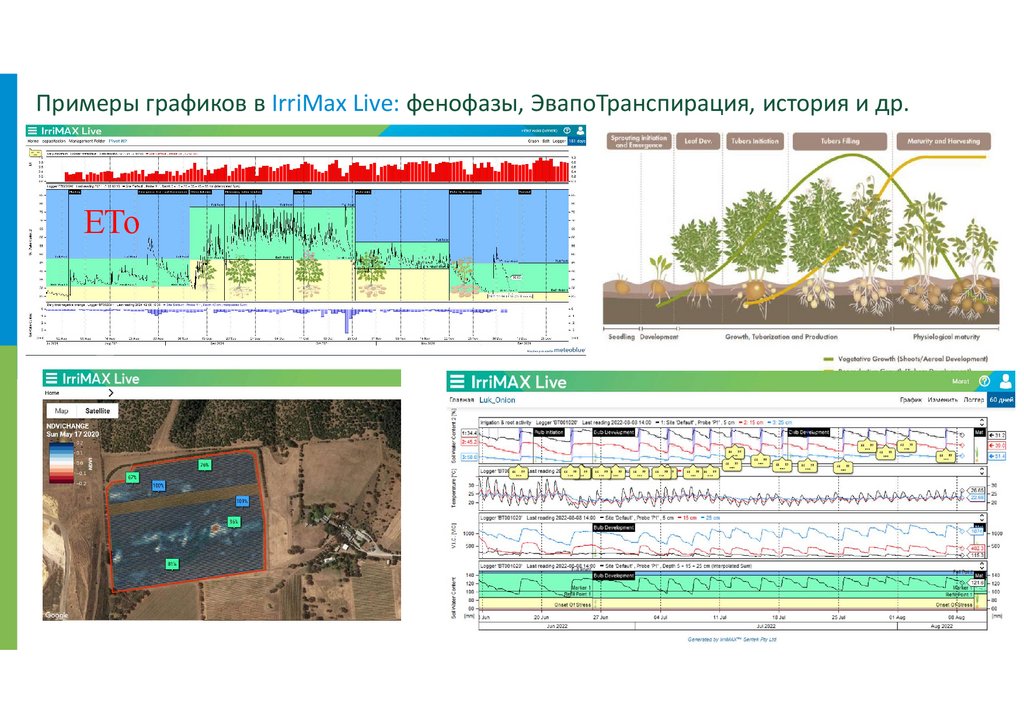
Task: Select 67% sensor marker on satellite map
Action: pyautogui.click(x=133, y=477)
